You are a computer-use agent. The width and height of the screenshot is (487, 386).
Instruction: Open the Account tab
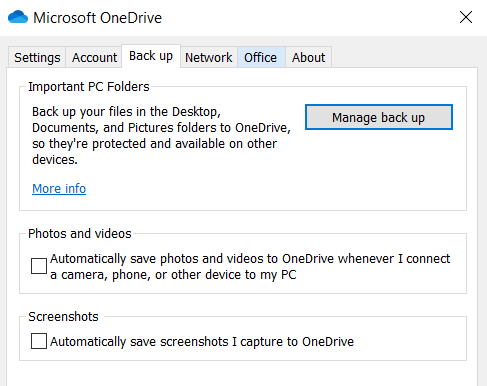tap(94, 57)
